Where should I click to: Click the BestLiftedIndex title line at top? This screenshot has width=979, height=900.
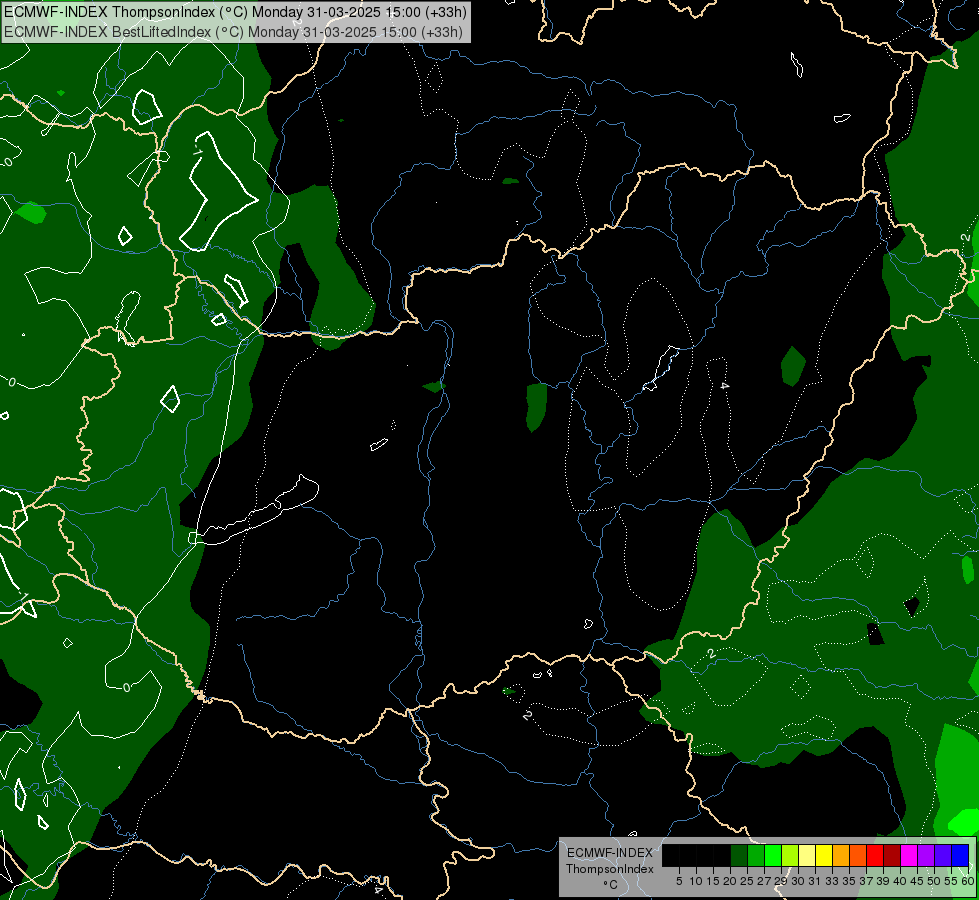(233, 31)
